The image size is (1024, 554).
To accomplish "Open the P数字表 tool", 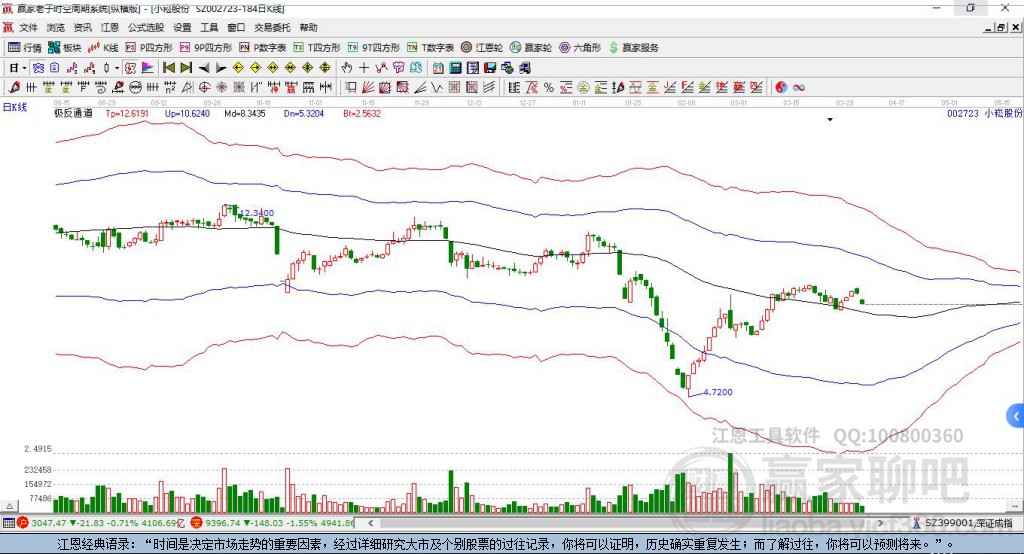I will [x=263, y=48].
